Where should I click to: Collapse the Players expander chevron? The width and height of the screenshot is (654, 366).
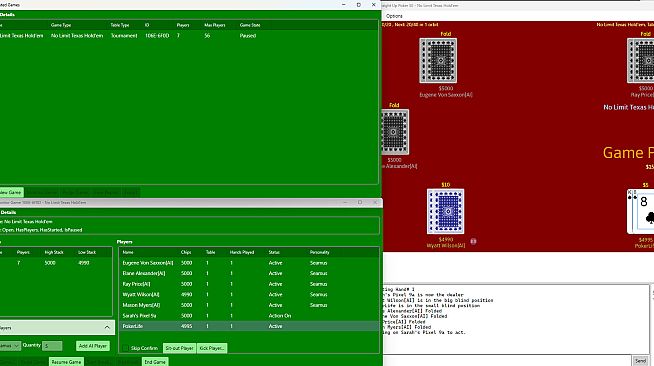107,328
